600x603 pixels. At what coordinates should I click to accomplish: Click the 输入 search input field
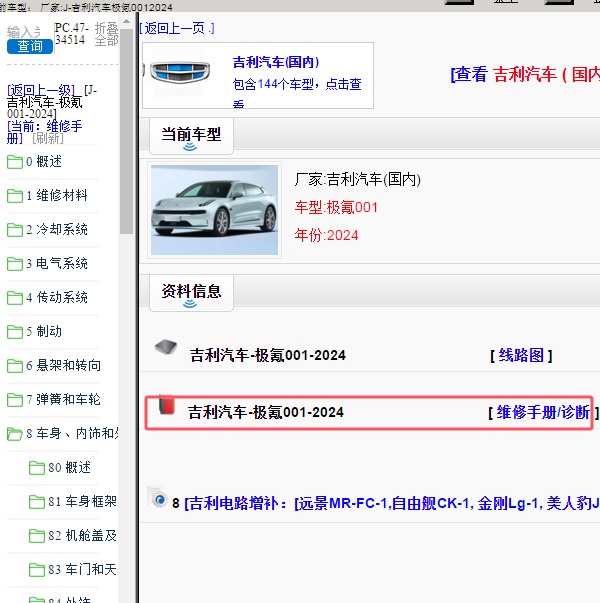pos(24,32)
